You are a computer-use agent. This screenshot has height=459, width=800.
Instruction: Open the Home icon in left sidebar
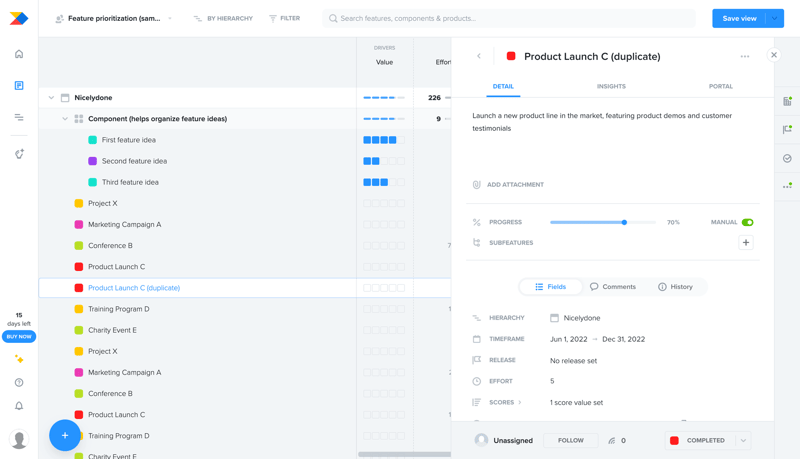click(19, 54)
